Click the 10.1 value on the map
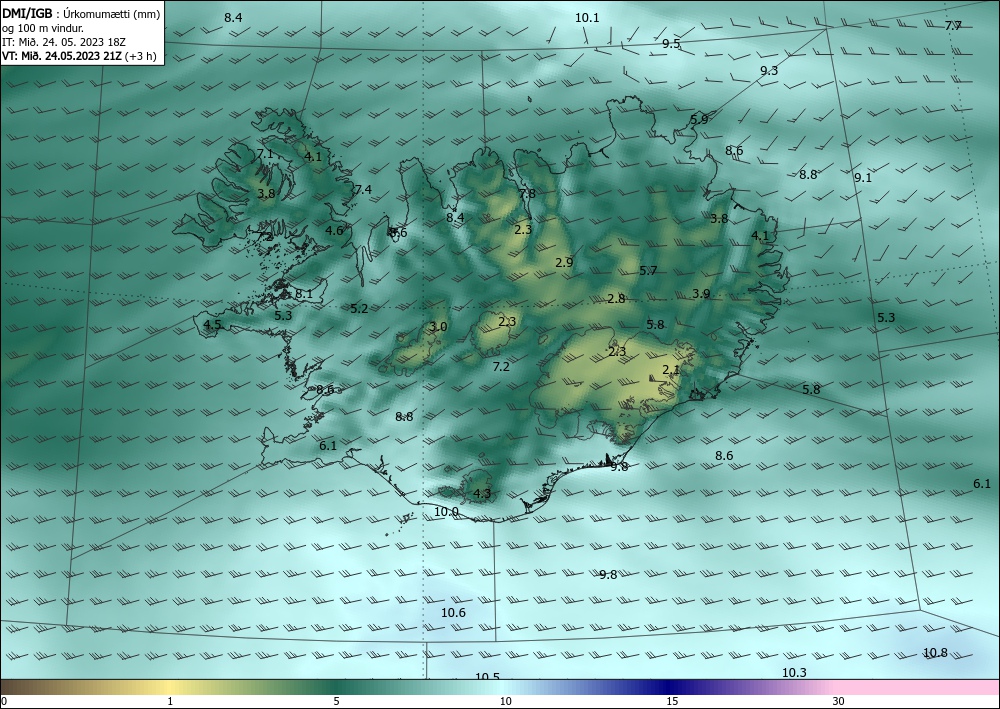1000x709 pixels. point(587,18)
